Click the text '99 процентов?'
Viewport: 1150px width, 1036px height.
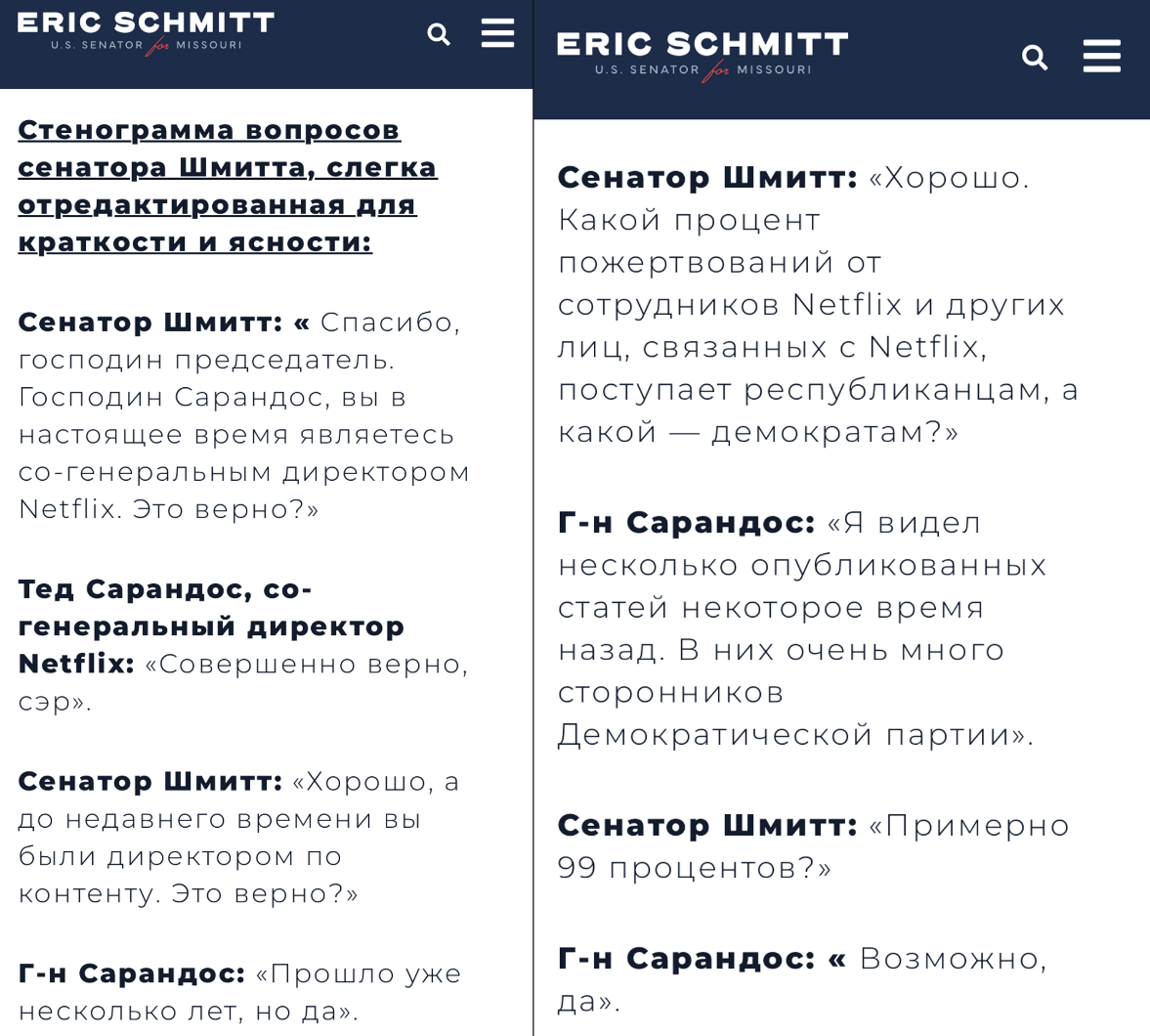coord(695,869)
